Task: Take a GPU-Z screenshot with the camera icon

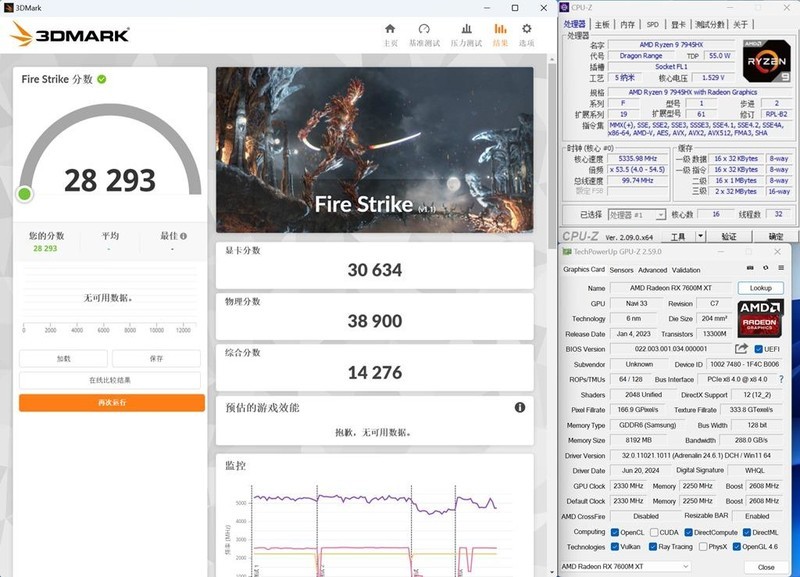Action: [748, 269]
